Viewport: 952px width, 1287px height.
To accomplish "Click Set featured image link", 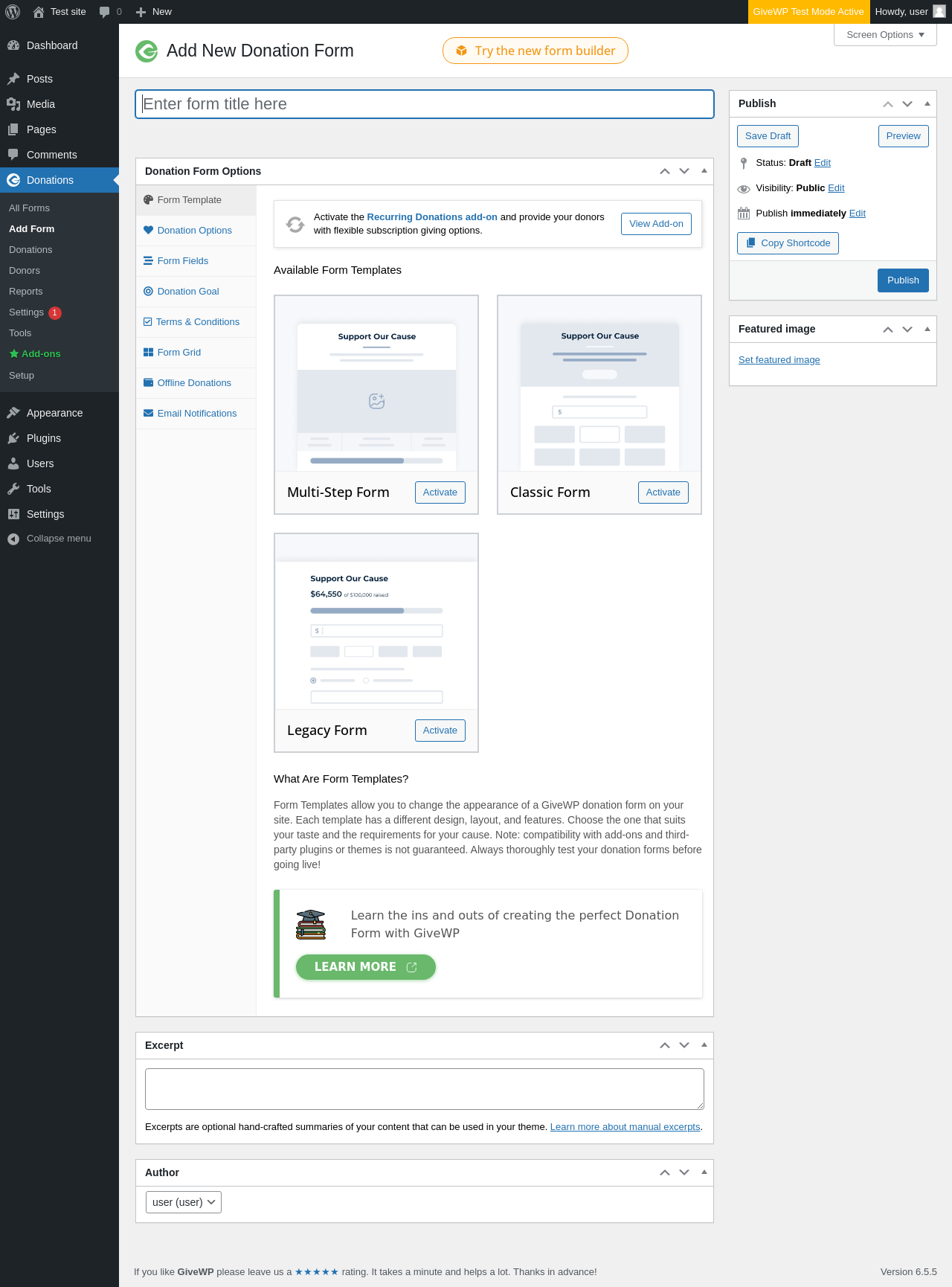I will (x=779, y=360).
